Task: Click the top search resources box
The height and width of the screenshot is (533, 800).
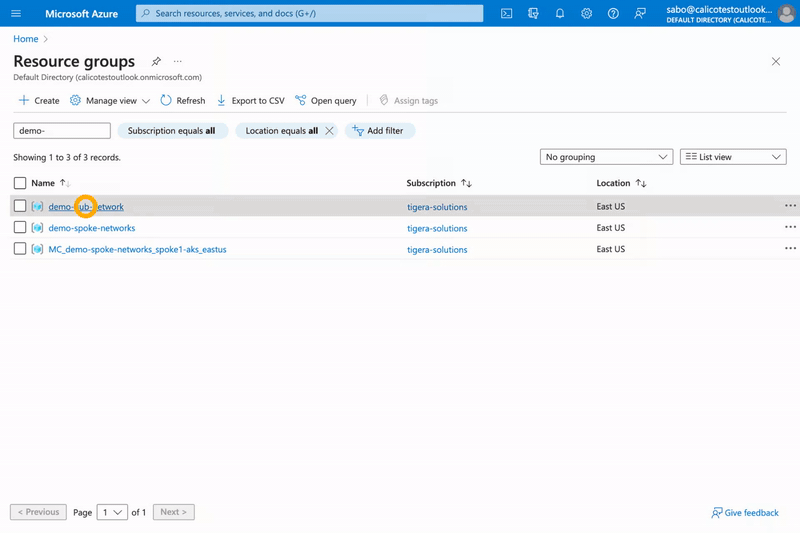Action: click(309, 13)
